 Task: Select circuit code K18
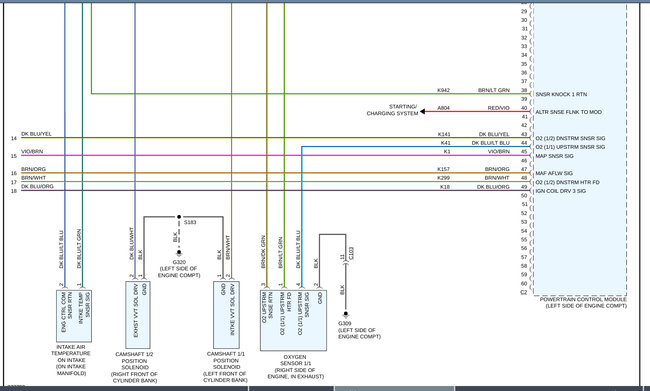point(445,187)
